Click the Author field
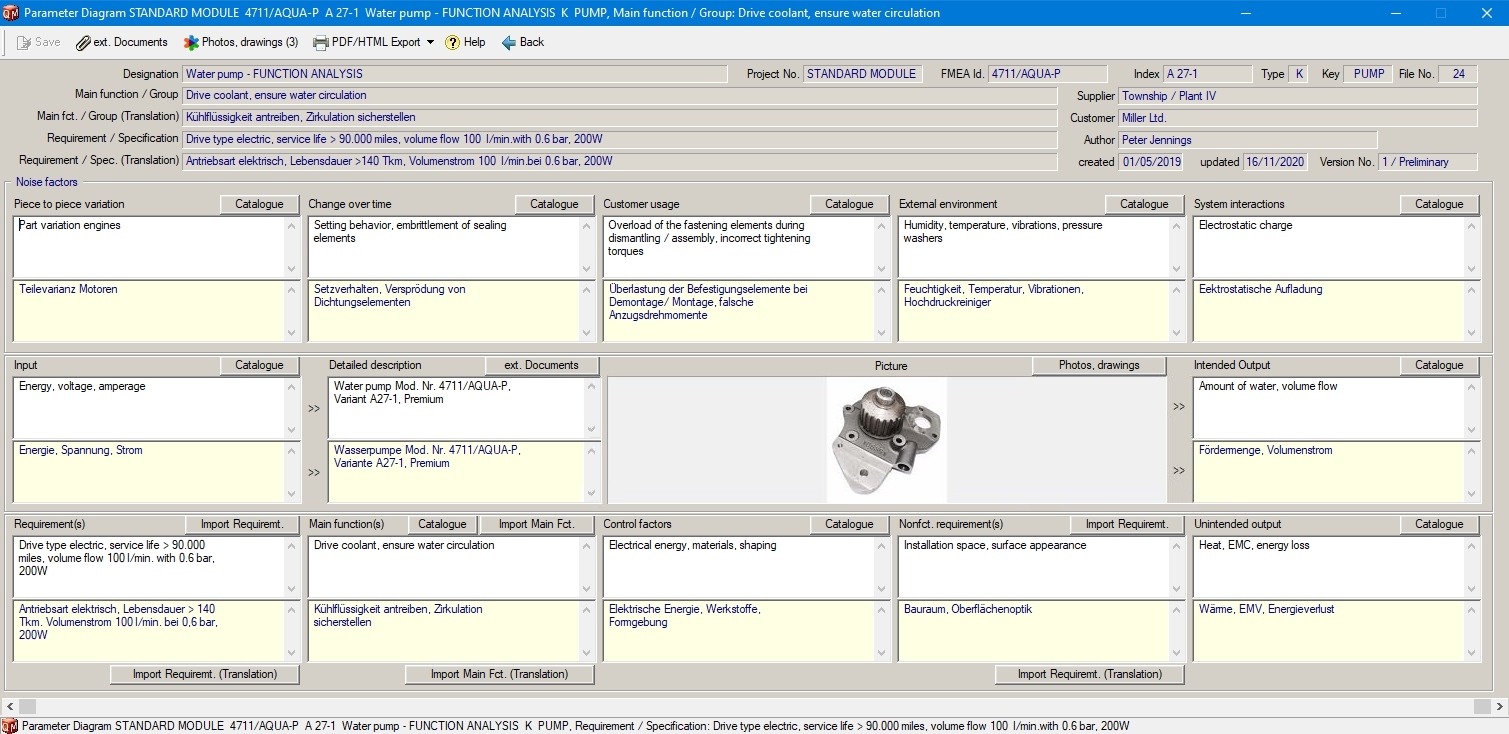This screenshot has height=734, width=1509. pyautogui.click(x=1247, y=140)
